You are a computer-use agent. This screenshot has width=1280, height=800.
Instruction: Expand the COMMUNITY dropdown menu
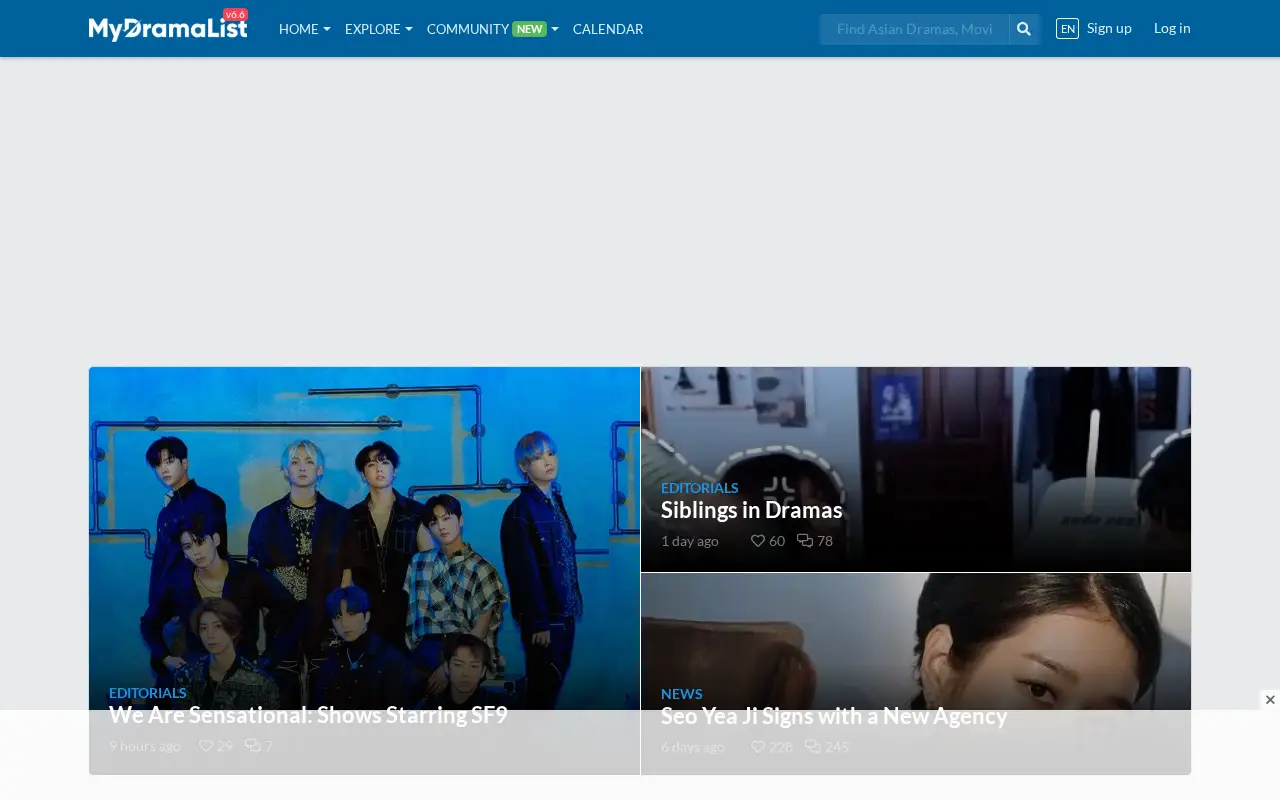[x=493, y=29]
